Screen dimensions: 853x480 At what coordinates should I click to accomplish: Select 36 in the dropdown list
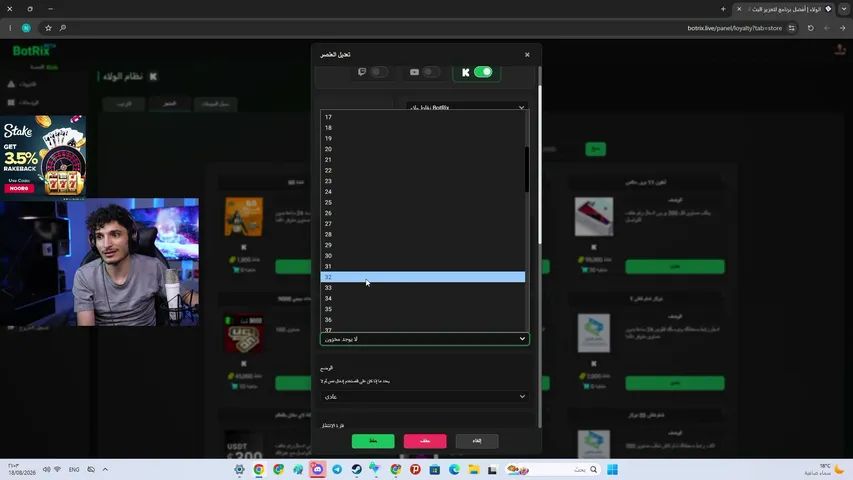(423, 319)
